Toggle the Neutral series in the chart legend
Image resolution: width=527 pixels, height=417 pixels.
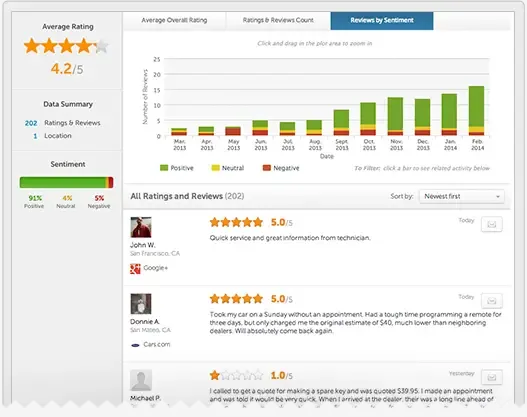click(x=228, y=168)
